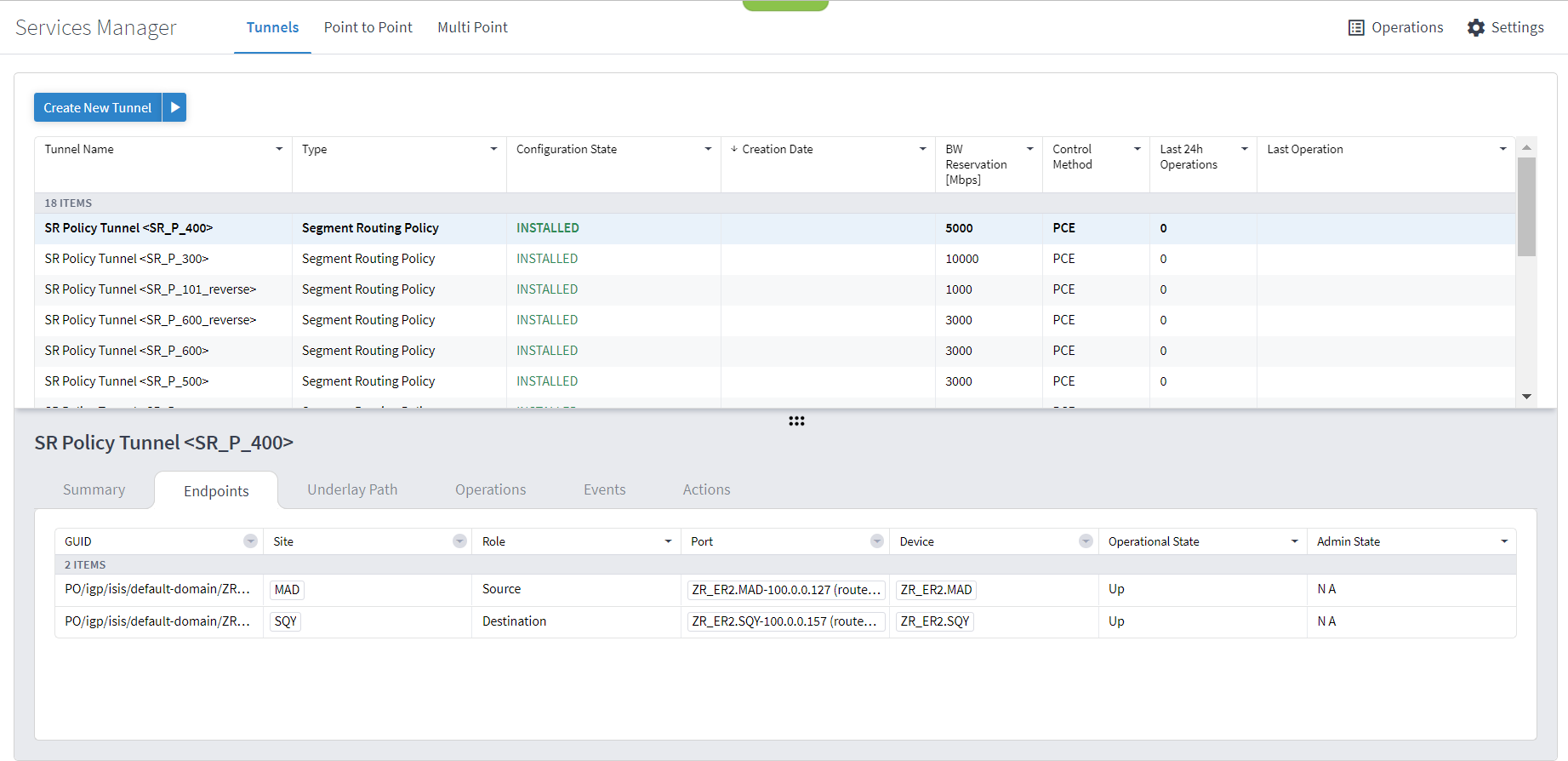The height and width of the screenshot is (761, 1568).
Task: Select SR Policy Tunnel <SR_P_400> row
Action: click(774, 228)
